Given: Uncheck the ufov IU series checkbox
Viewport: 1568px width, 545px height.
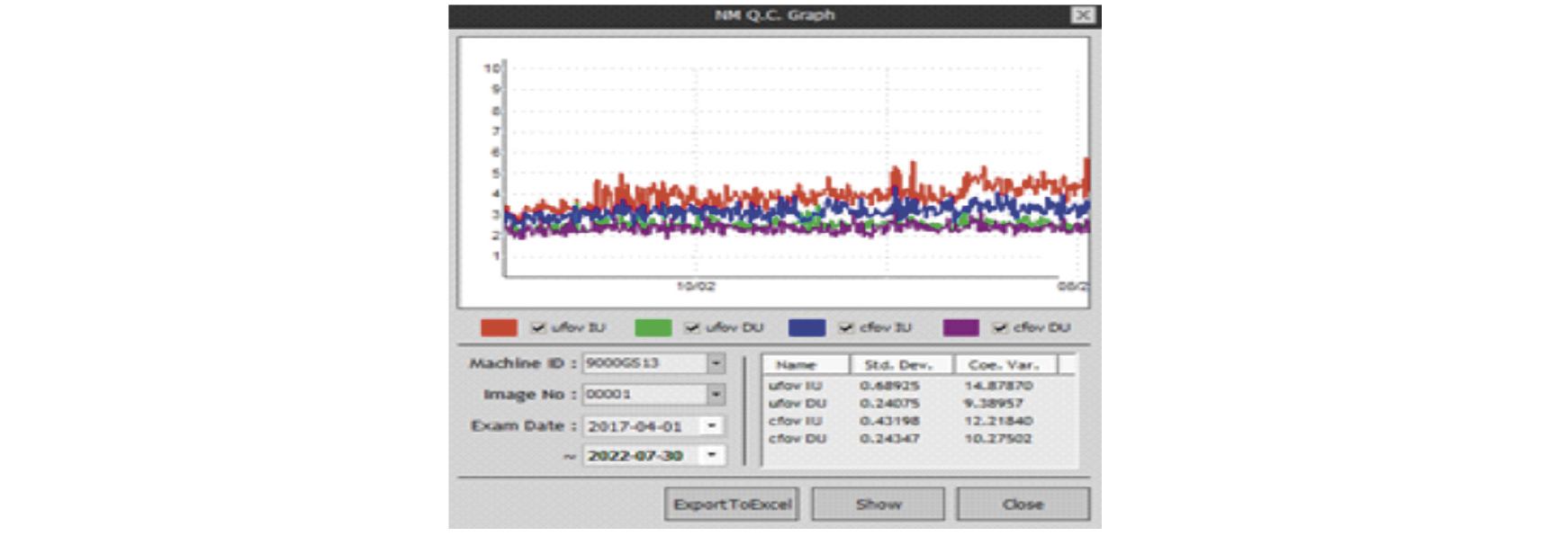Looking at the screenshot, I should click(x=538, y=328).
